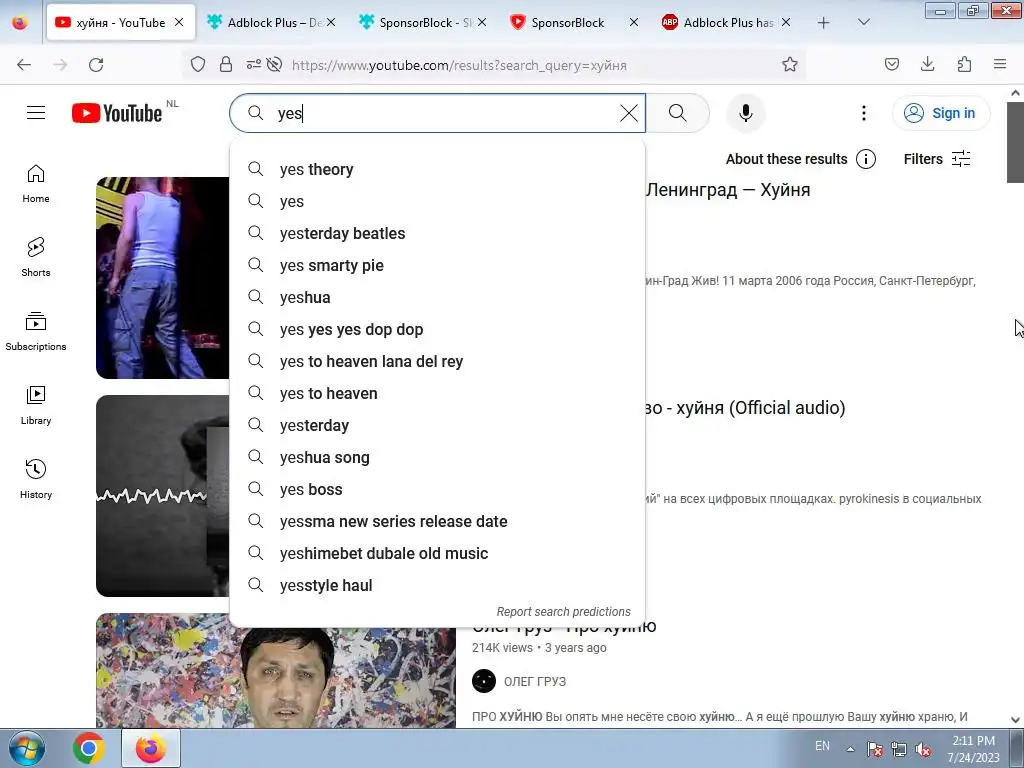Click the Firefox taskbar button

click(151, 748)
